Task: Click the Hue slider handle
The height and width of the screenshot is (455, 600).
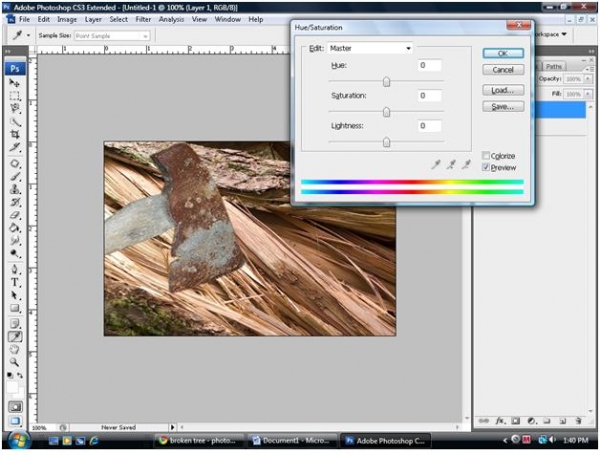Action: pyautogui.click(x=386, y=82)
